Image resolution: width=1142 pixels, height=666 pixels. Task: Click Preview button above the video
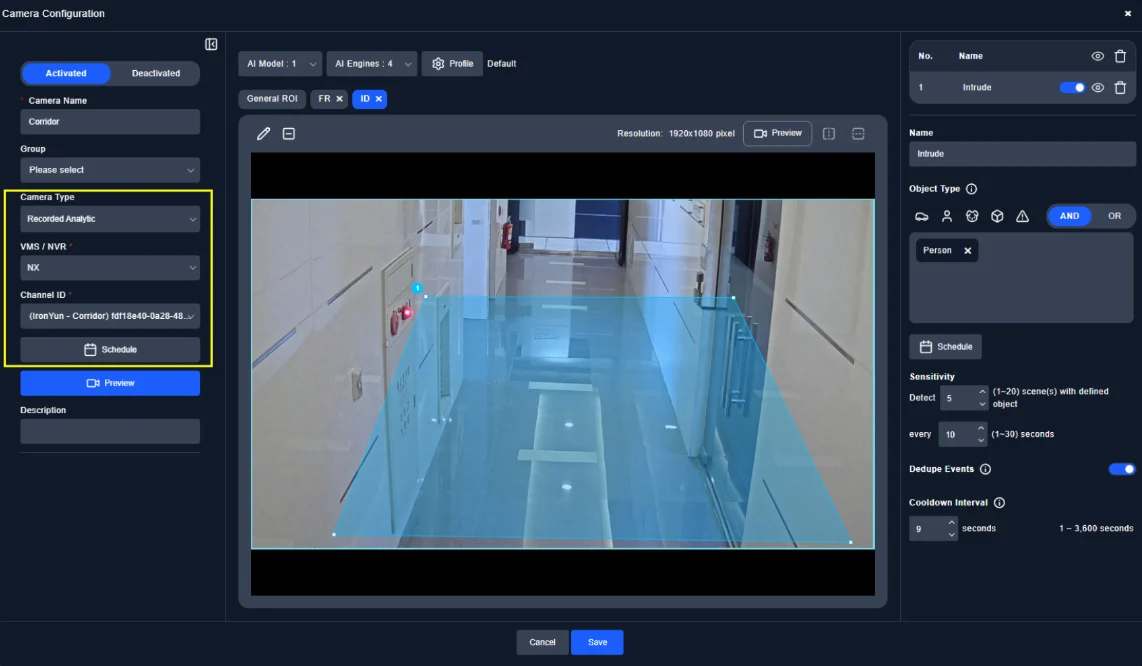point(777,133)
